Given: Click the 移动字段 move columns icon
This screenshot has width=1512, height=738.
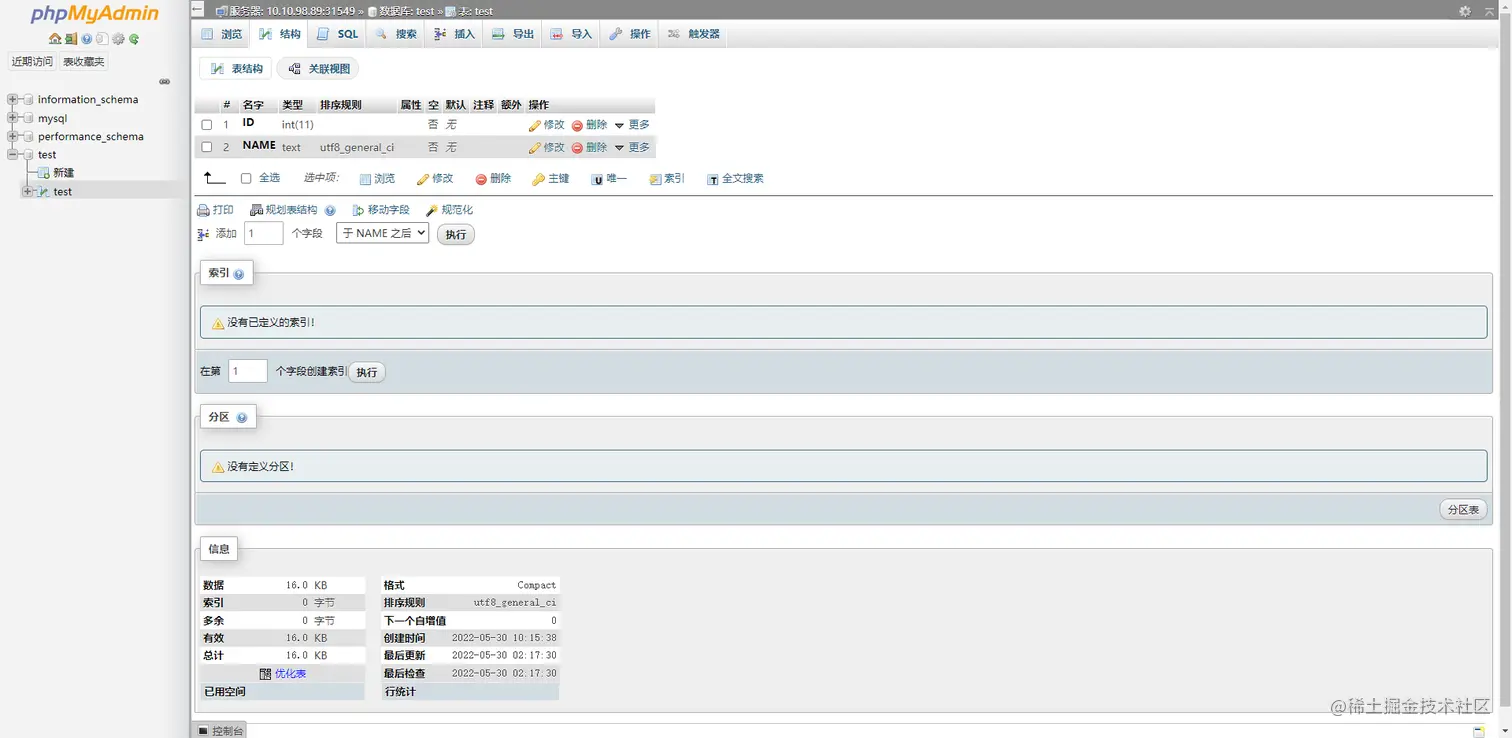Looking at the screenshot, I should 358,210.
